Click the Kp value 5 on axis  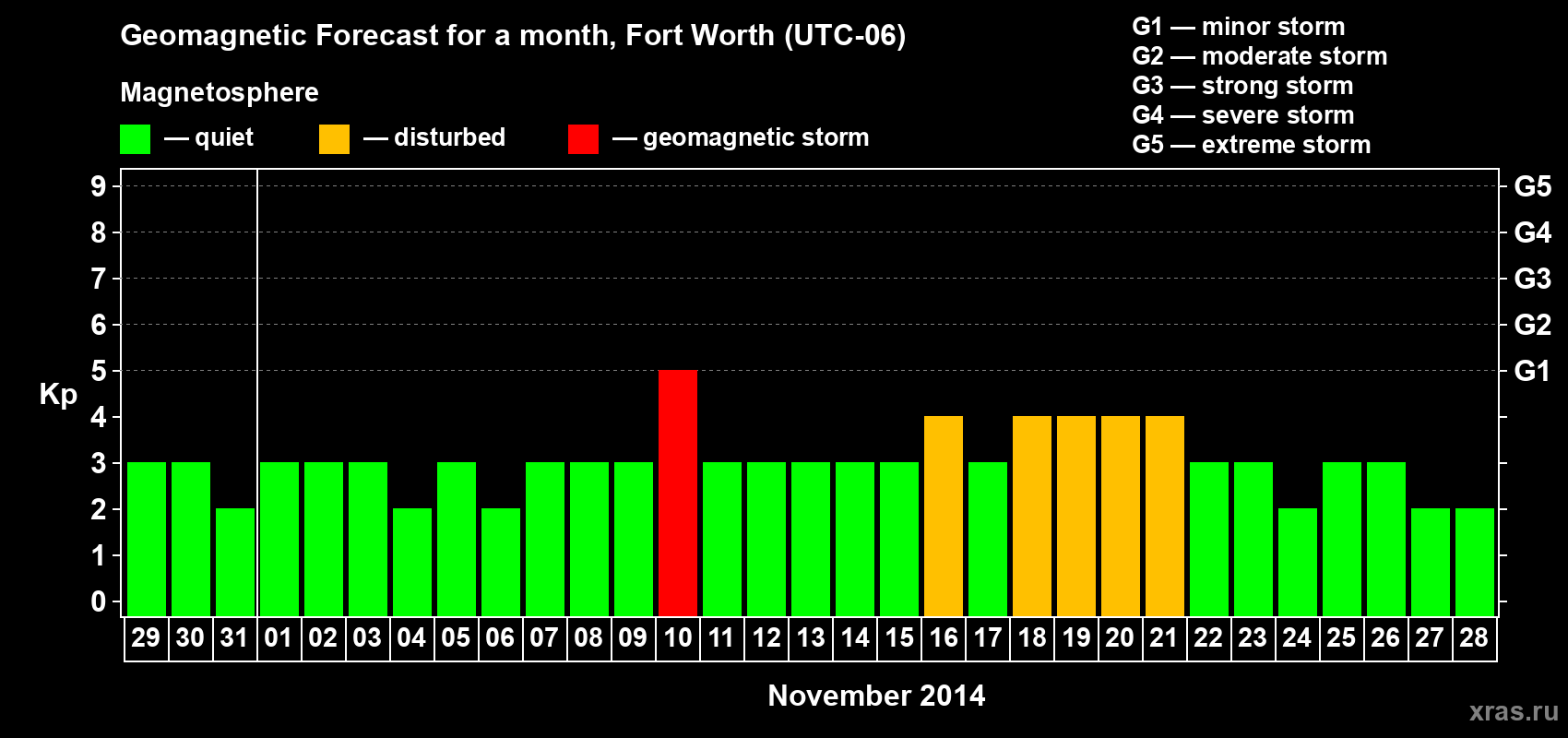[x=99, y=371]
